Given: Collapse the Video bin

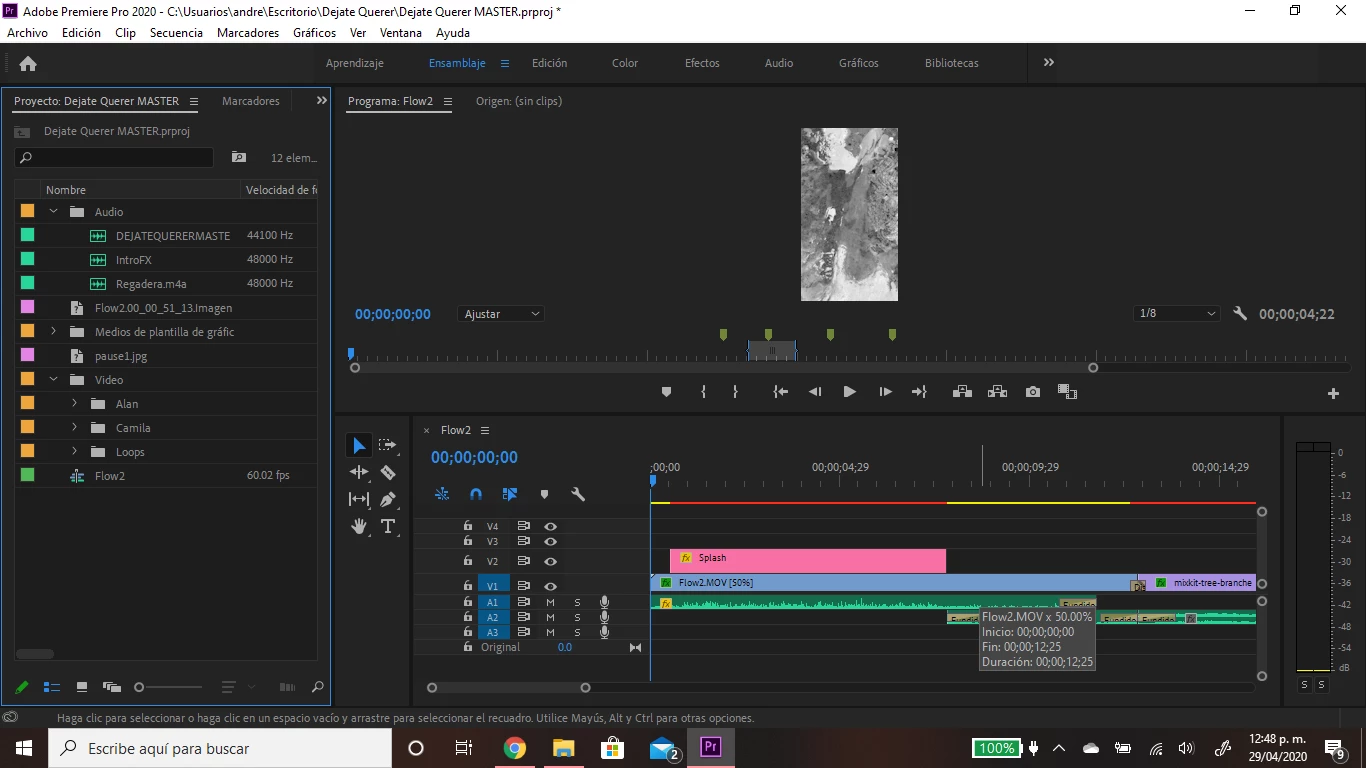Looking at the screenshot, I should pyautogui.click(x=54, y=379).
